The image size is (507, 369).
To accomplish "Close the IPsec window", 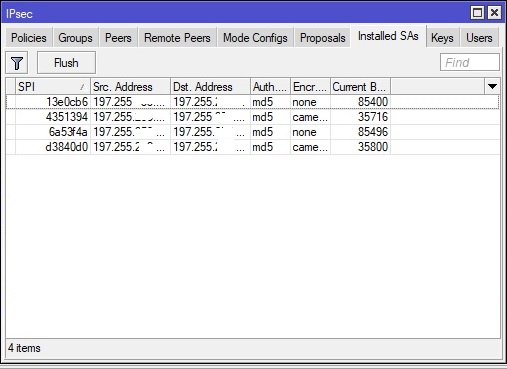I will tap(494, 13).
